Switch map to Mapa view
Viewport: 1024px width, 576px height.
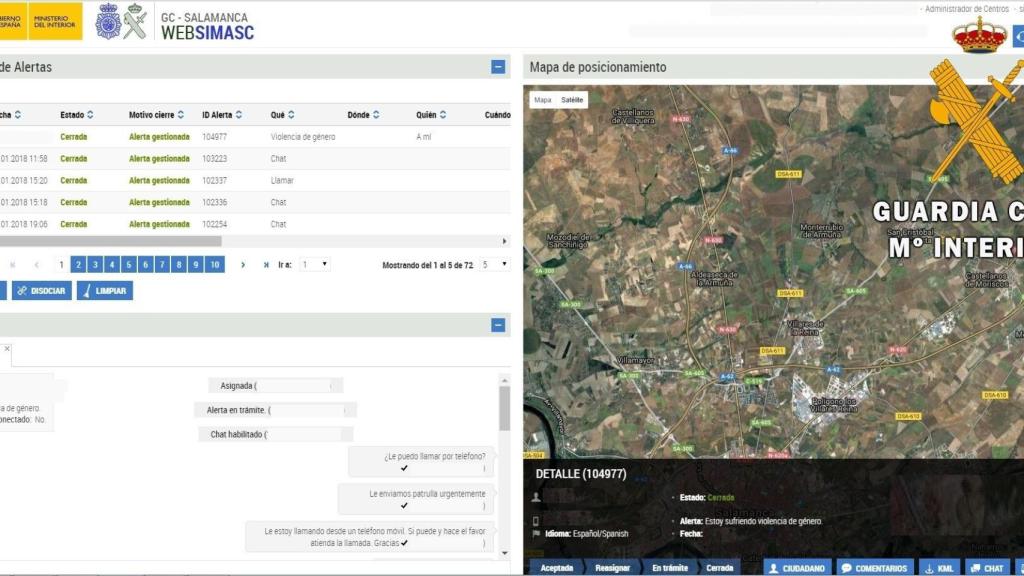pyautogui.click(x=542, y=100)
